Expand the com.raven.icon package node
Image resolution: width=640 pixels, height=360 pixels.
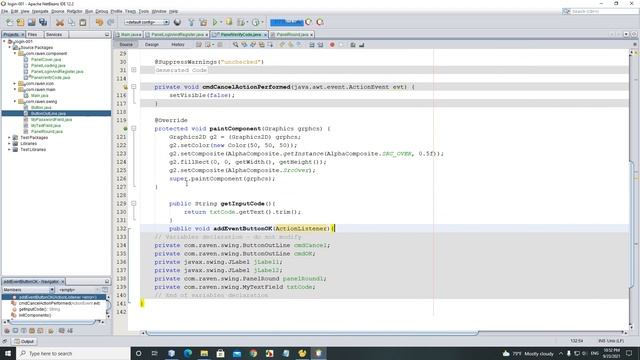15,83
